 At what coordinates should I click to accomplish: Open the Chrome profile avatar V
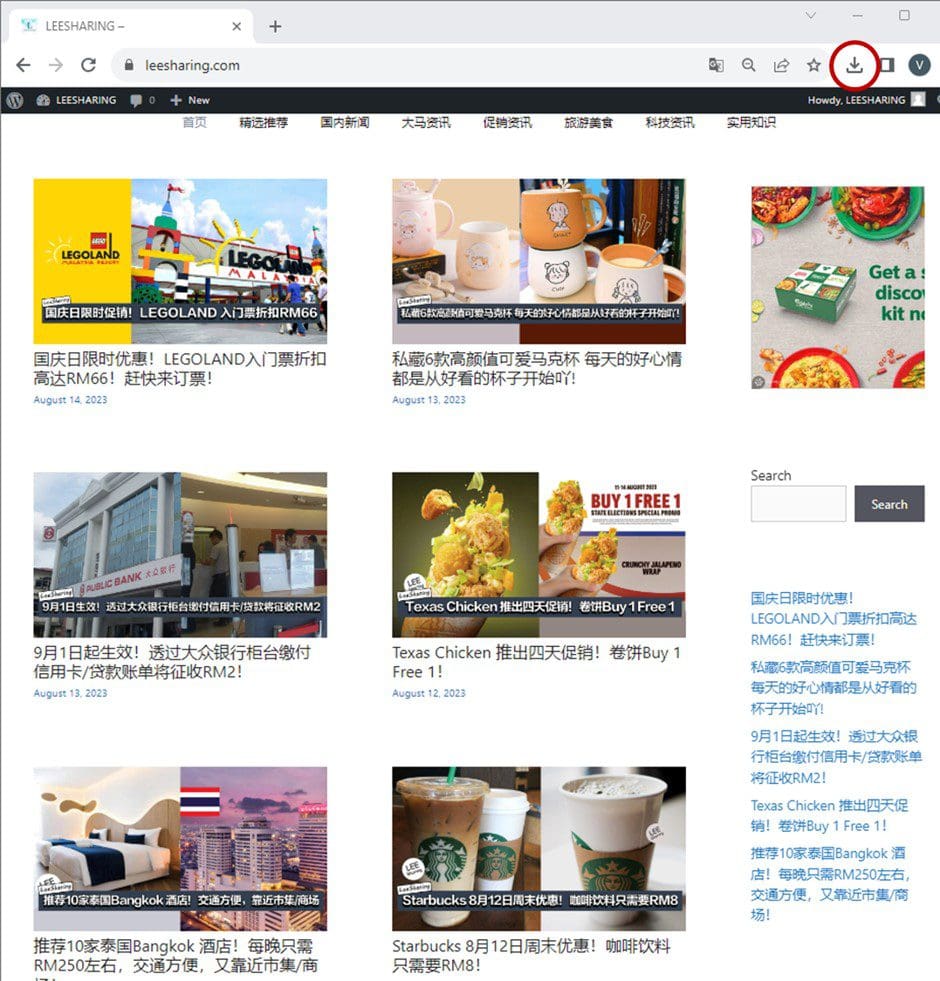919,65
